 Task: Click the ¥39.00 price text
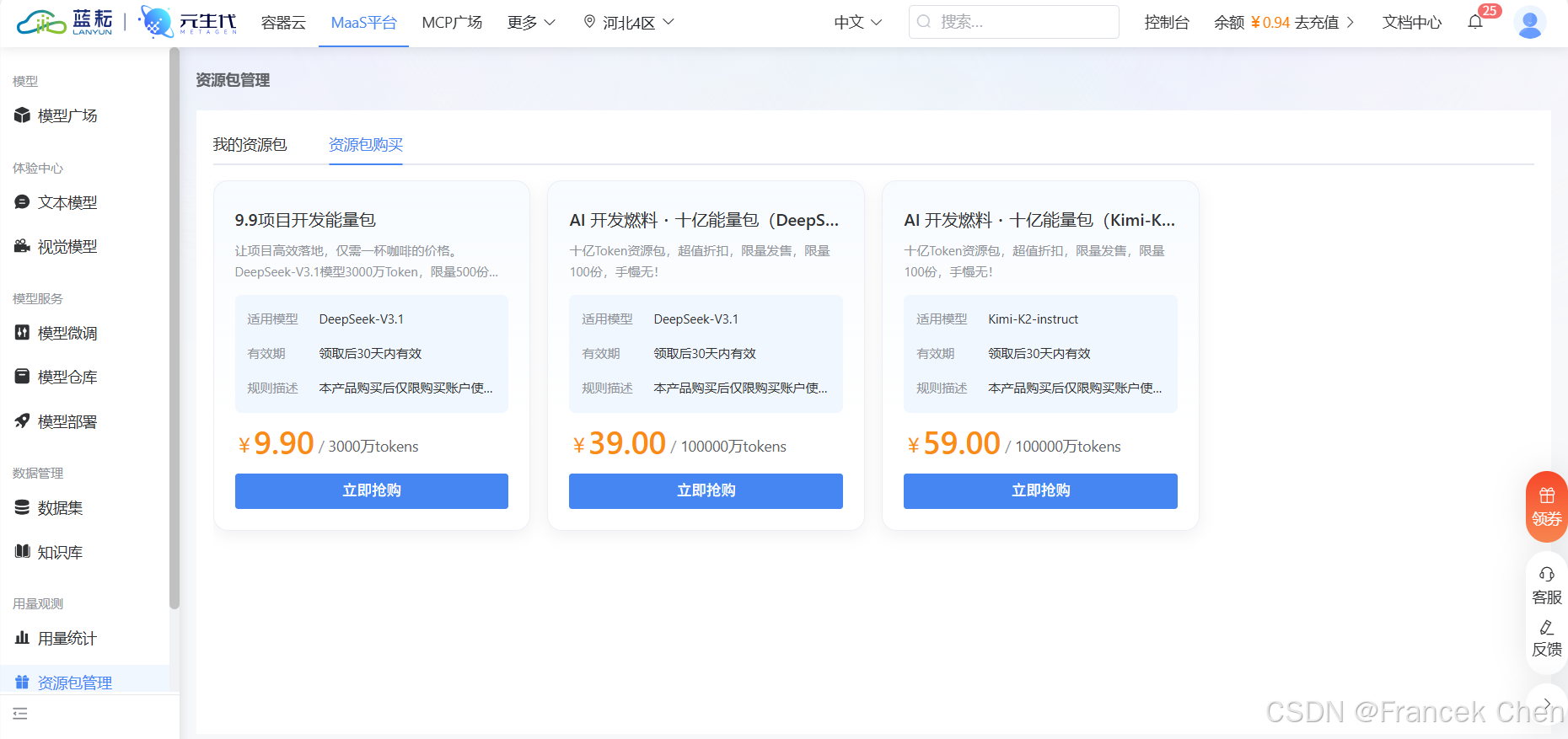pyautogui.click(x=620, y=443)
